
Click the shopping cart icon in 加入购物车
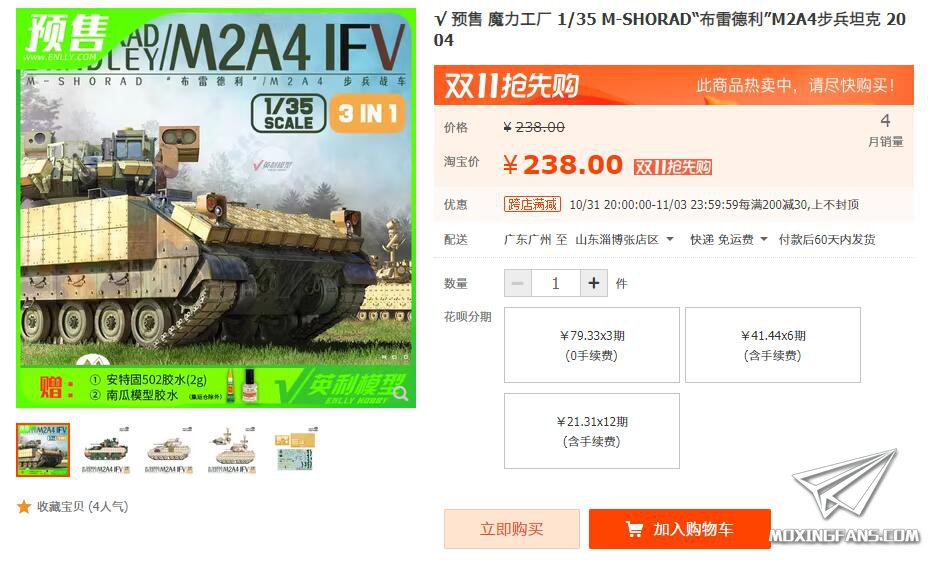[x=634, y=529]
